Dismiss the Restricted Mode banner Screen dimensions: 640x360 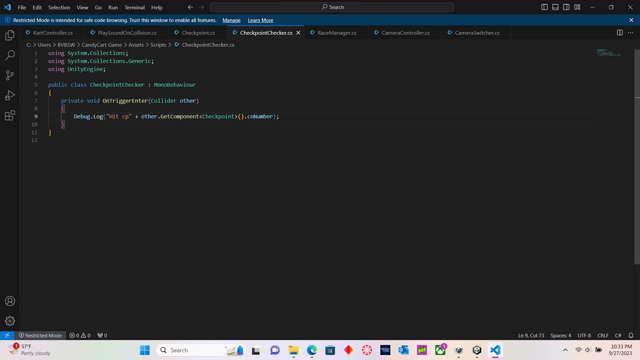coord(631,20)
